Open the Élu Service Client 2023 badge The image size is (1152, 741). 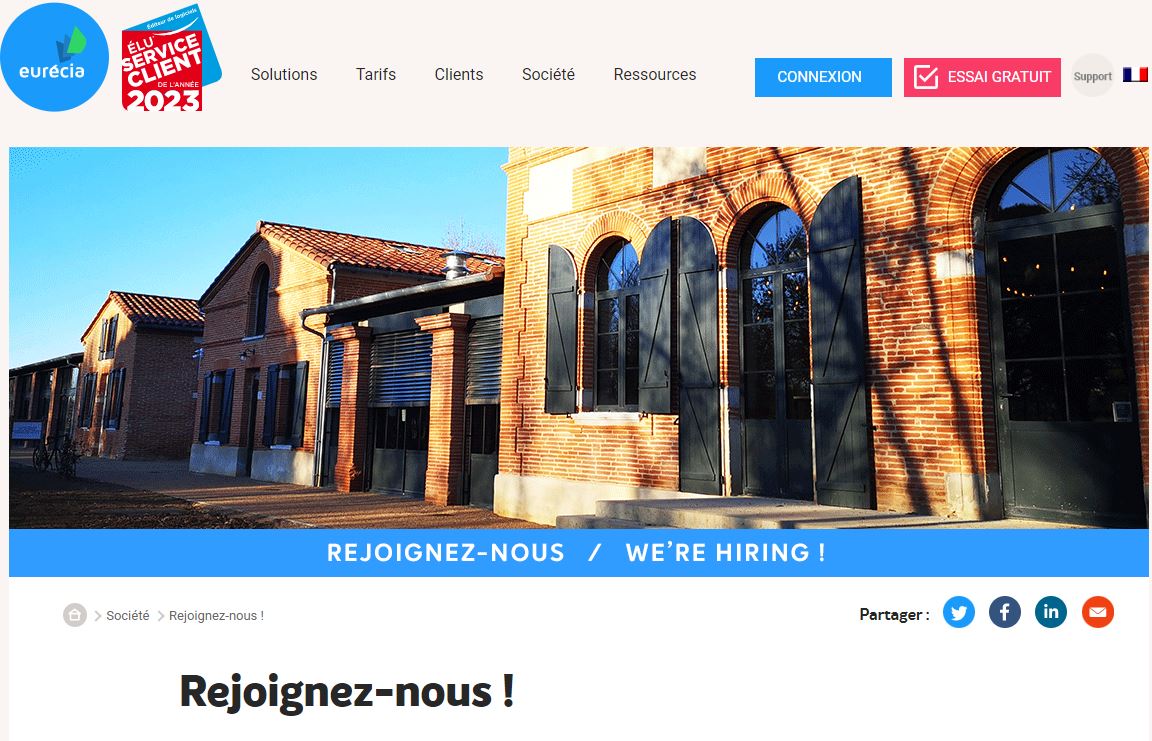(170, 59)
